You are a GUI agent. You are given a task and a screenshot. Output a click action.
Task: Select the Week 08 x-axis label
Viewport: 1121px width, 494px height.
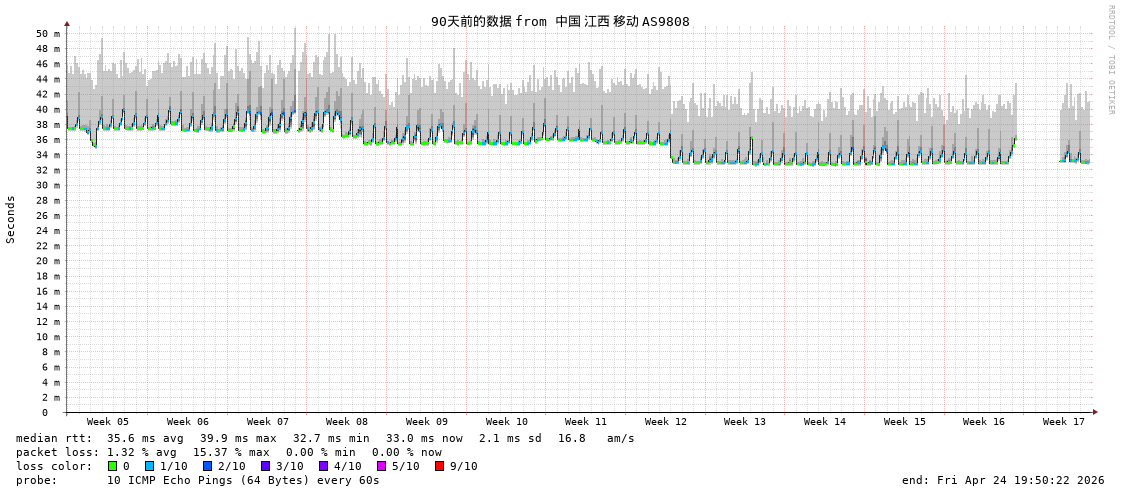(x=347, y=422)
